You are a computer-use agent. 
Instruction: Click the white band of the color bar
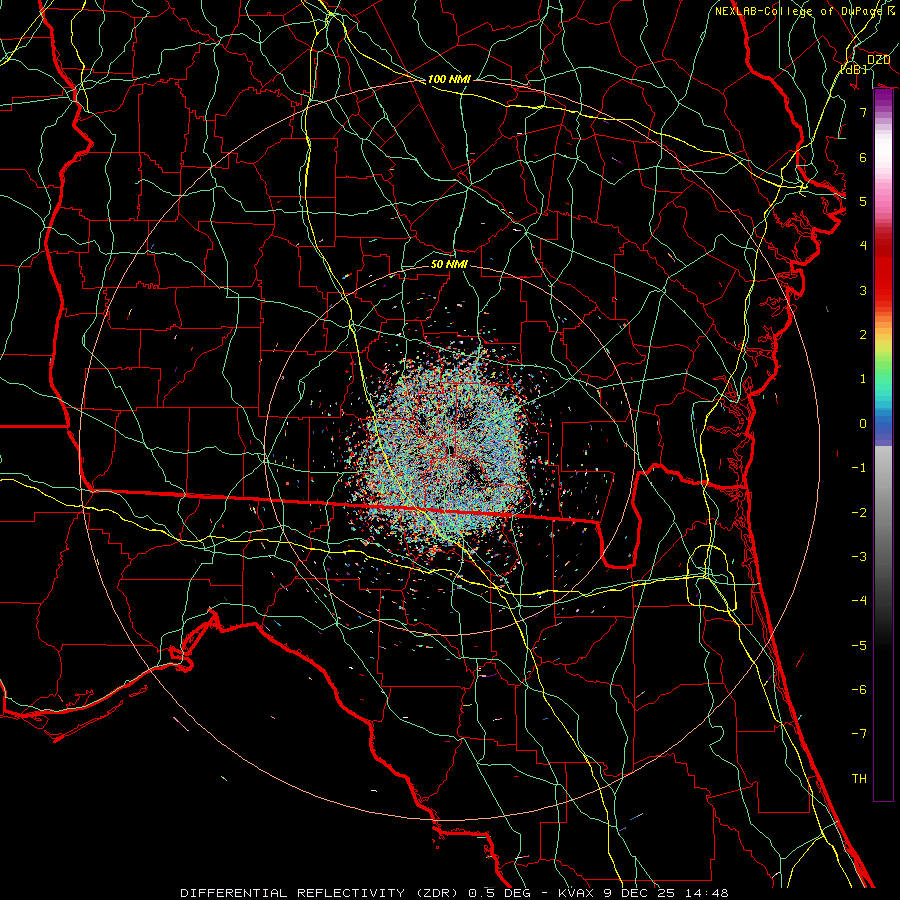(883, 149)
